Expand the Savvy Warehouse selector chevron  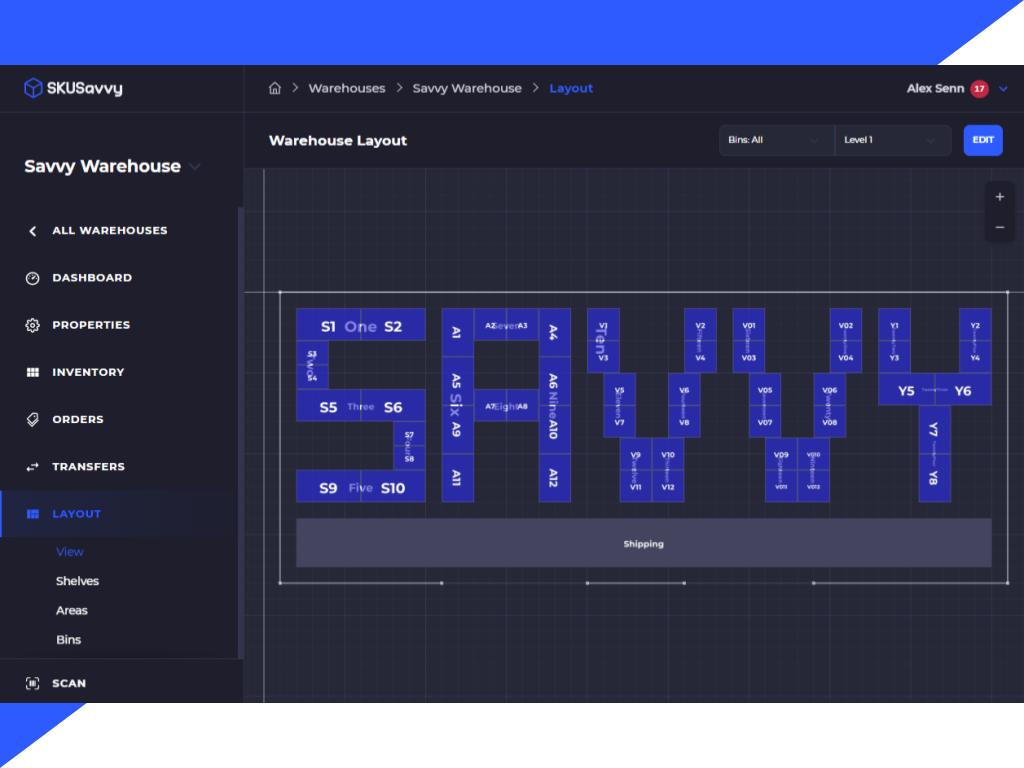(195, 167)
